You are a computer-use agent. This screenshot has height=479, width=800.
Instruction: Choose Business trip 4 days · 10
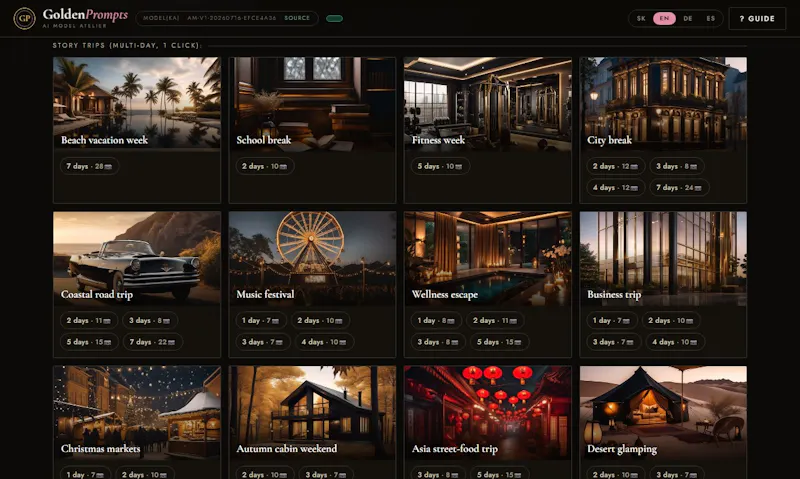click(x=675, y=342)
